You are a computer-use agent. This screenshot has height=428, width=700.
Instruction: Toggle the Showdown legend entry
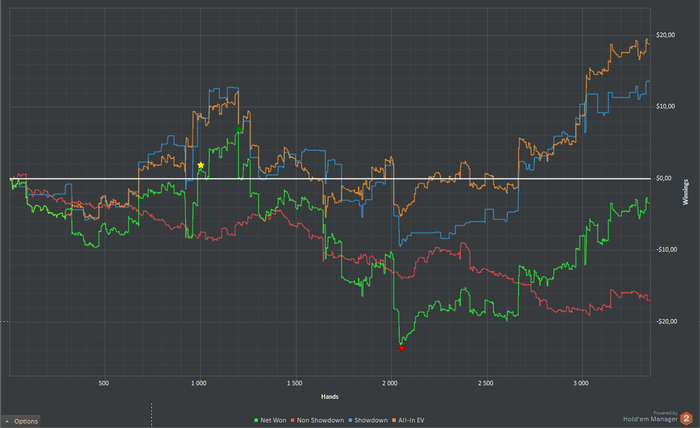click(368, 420)
